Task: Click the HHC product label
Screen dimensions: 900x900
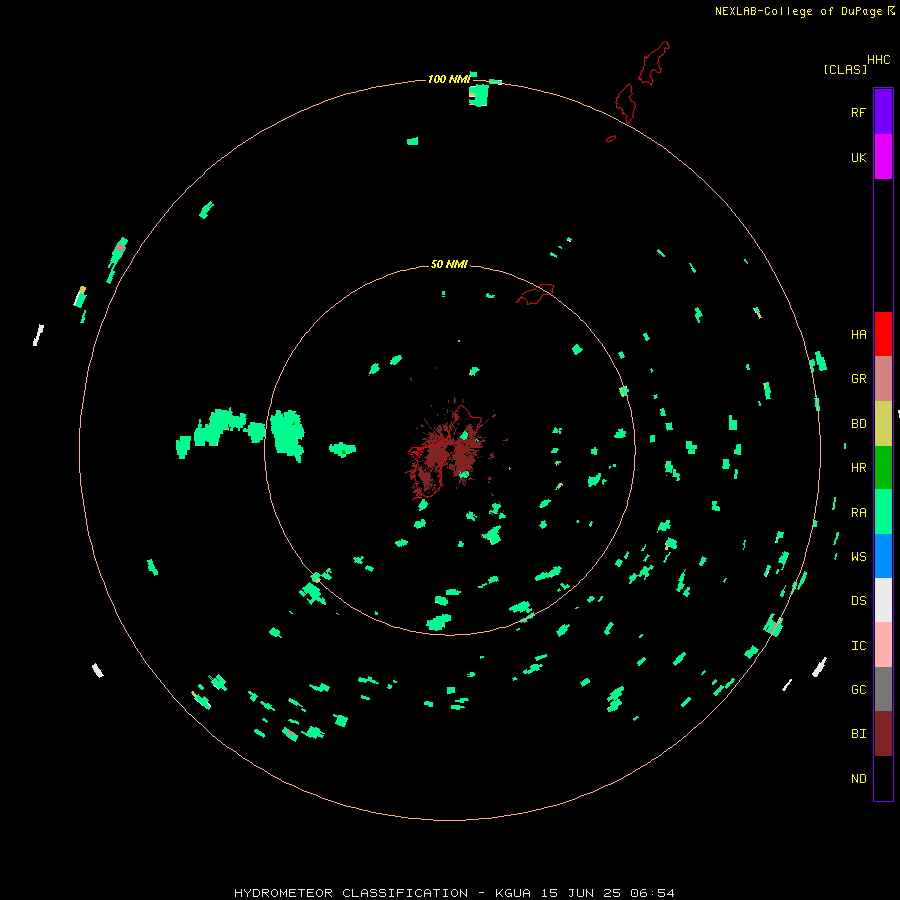Action: click(878, 60)
